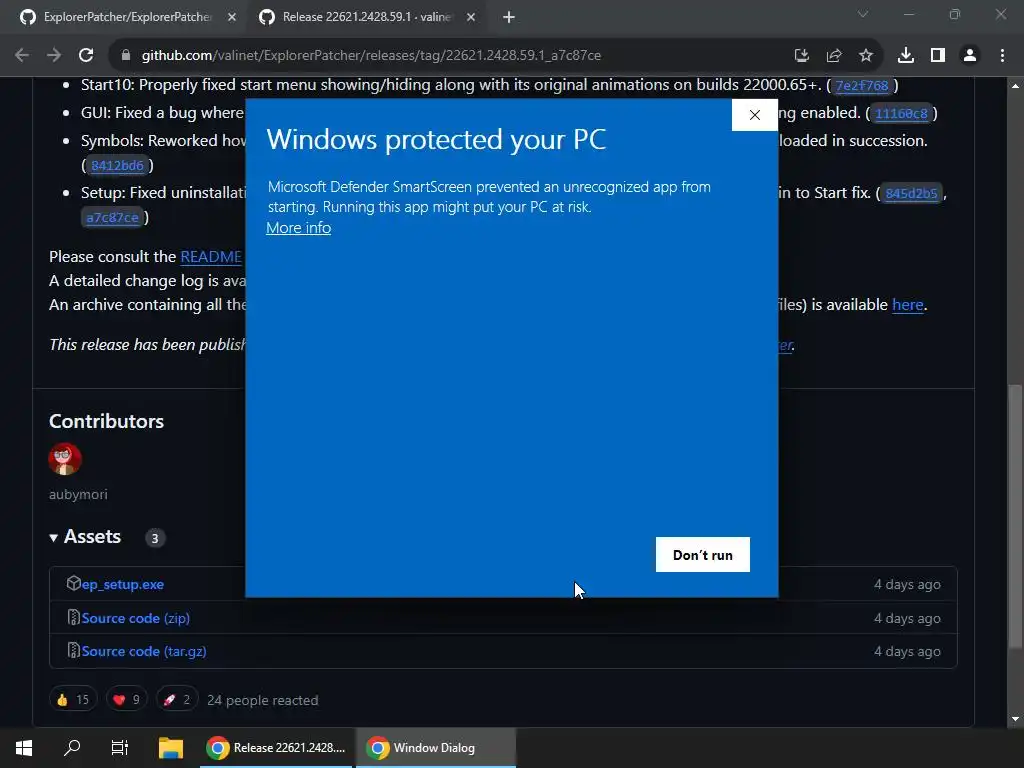This screenshot has width=1024, height=768.
Task: Switch to the Release 22621.2428.59.1 browser tab
Action: tap(366, 17)
